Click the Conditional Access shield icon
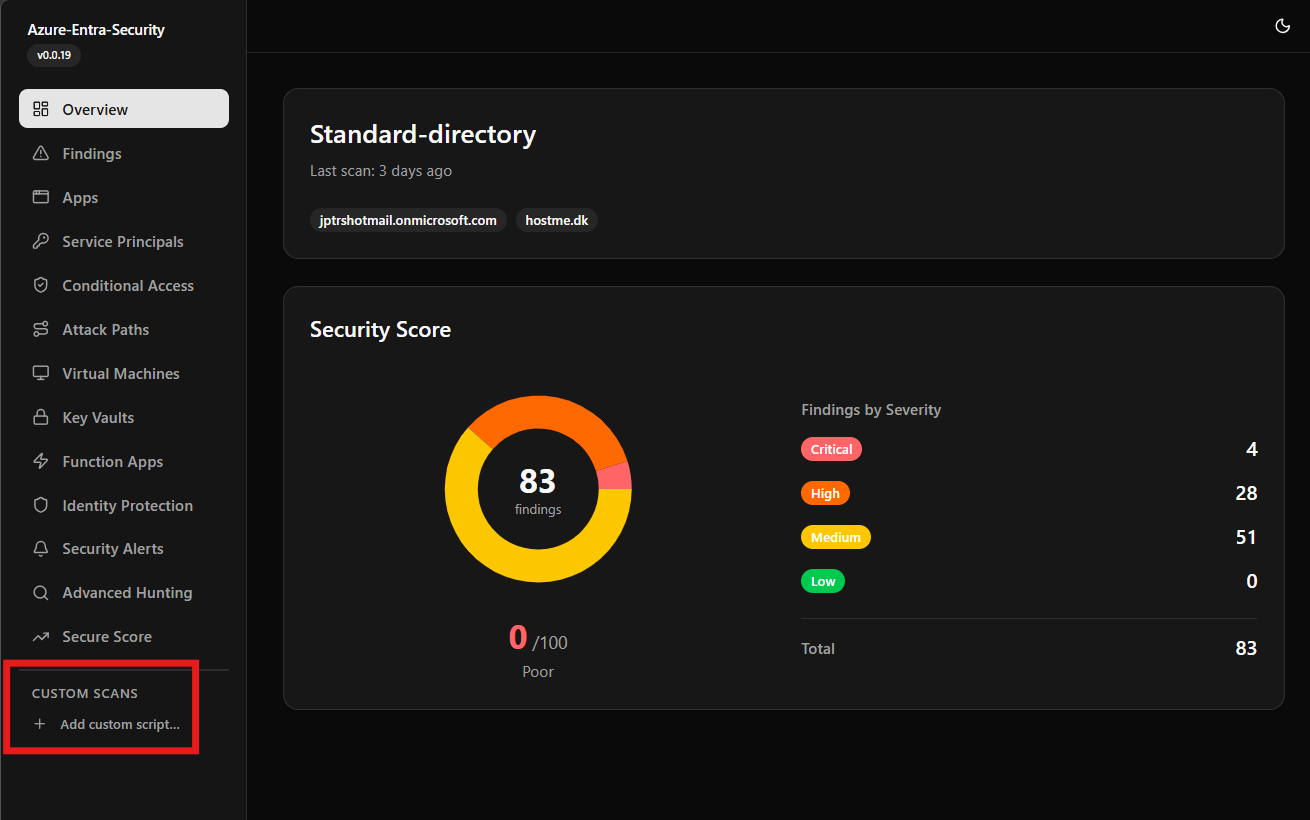This screenshot has width=1310, height=820. pos(41,285)
